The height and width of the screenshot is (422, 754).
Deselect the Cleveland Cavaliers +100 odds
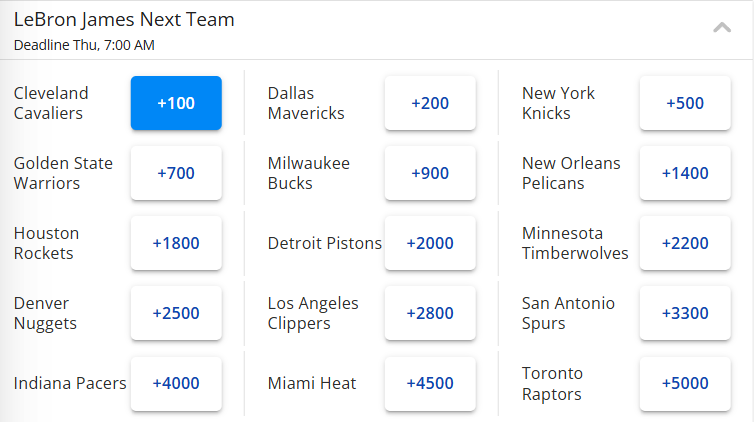coord(176,103)
